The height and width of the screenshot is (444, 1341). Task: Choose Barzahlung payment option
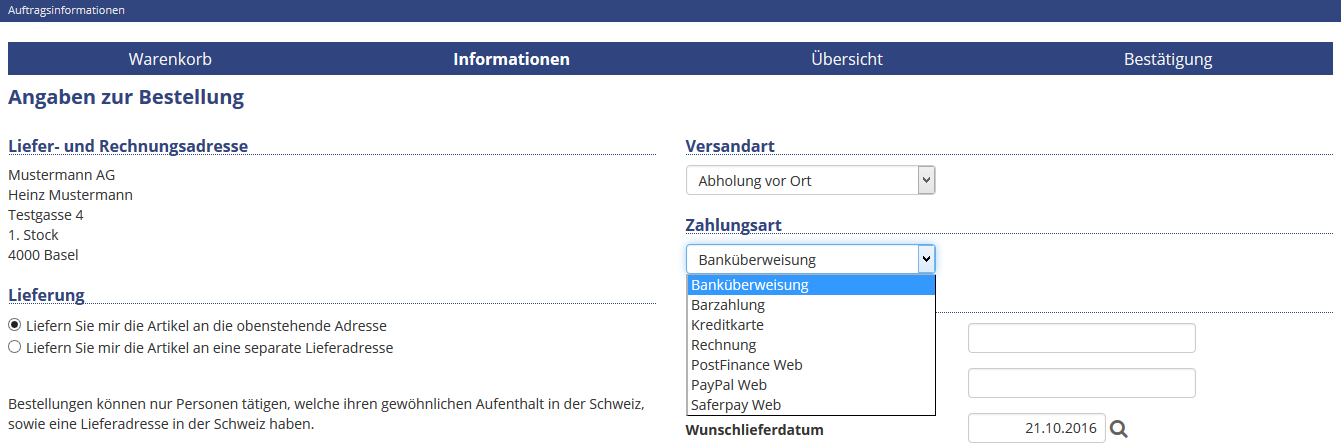[811, 305]
